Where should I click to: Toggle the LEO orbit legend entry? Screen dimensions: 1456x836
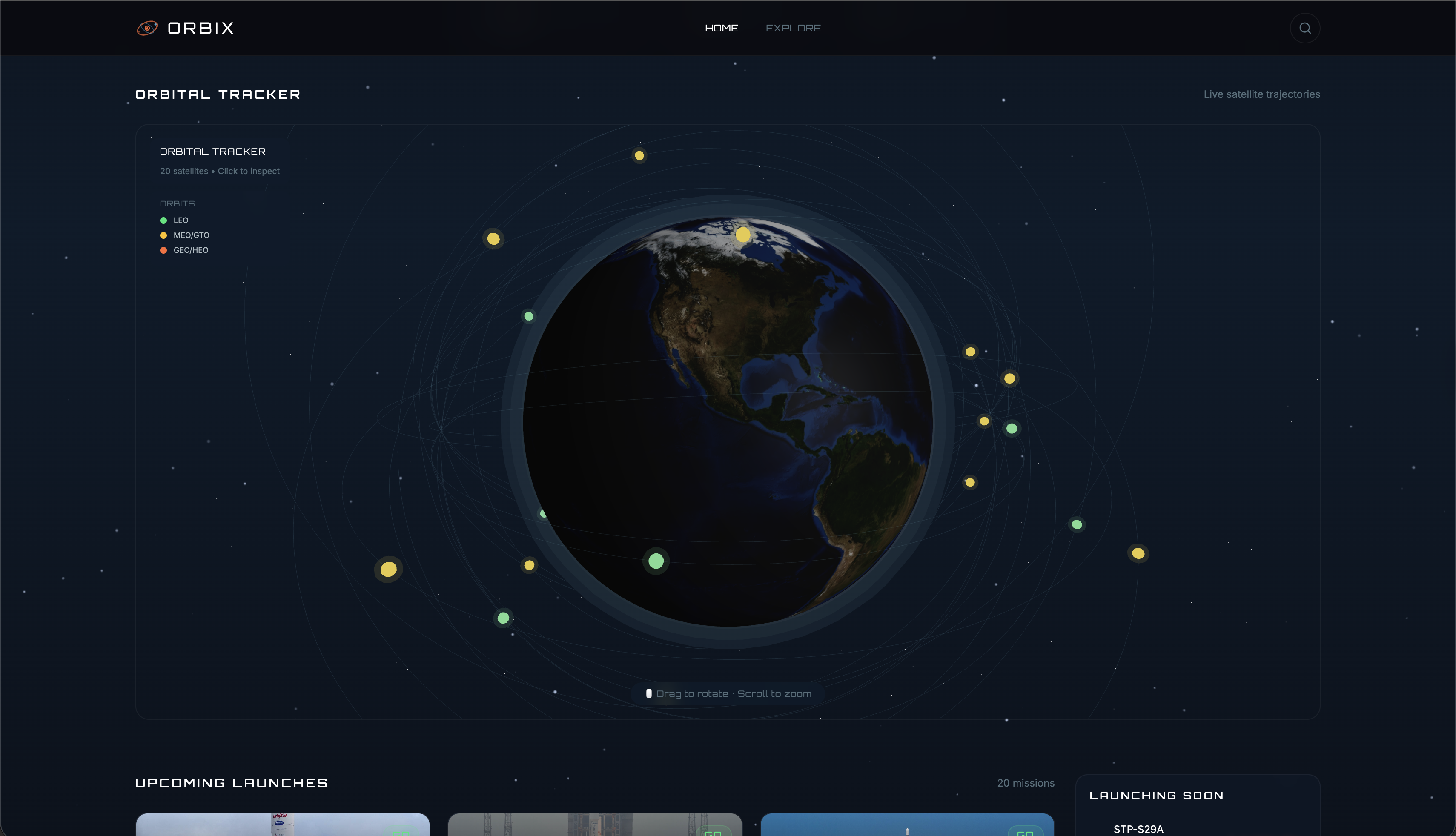click(181, 220)
